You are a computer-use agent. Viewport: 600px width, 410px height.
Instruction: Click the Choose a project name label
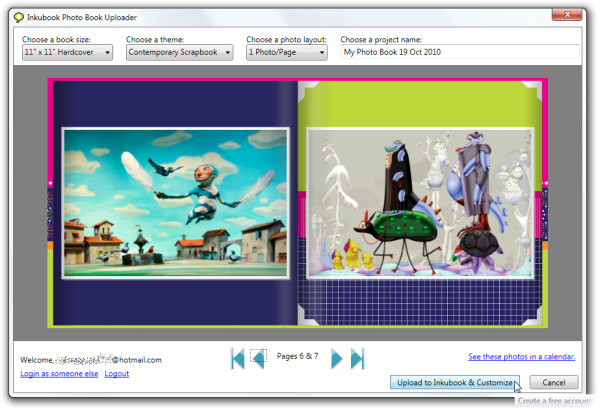coord(381,39)
